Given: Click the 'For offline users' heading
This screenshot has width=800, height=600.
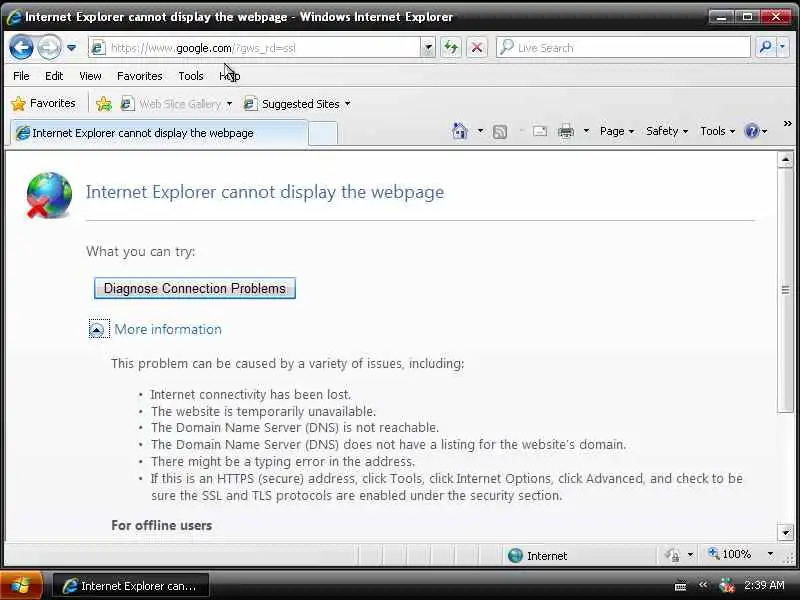Looking at the screenshot, I should 161,526.
